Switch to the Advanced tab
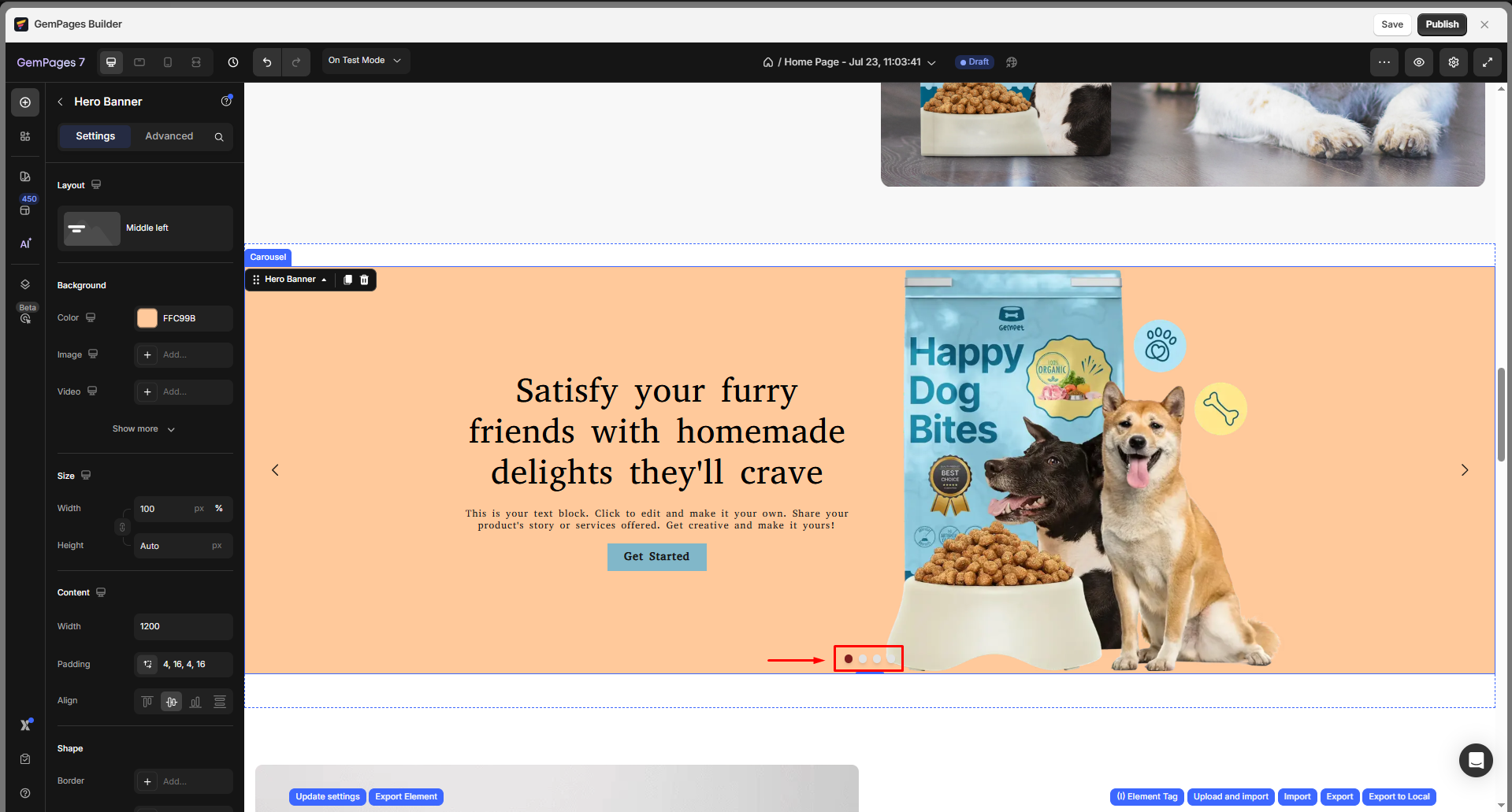1512x812 pixels. pyautogui.click(x=169, y=136)
